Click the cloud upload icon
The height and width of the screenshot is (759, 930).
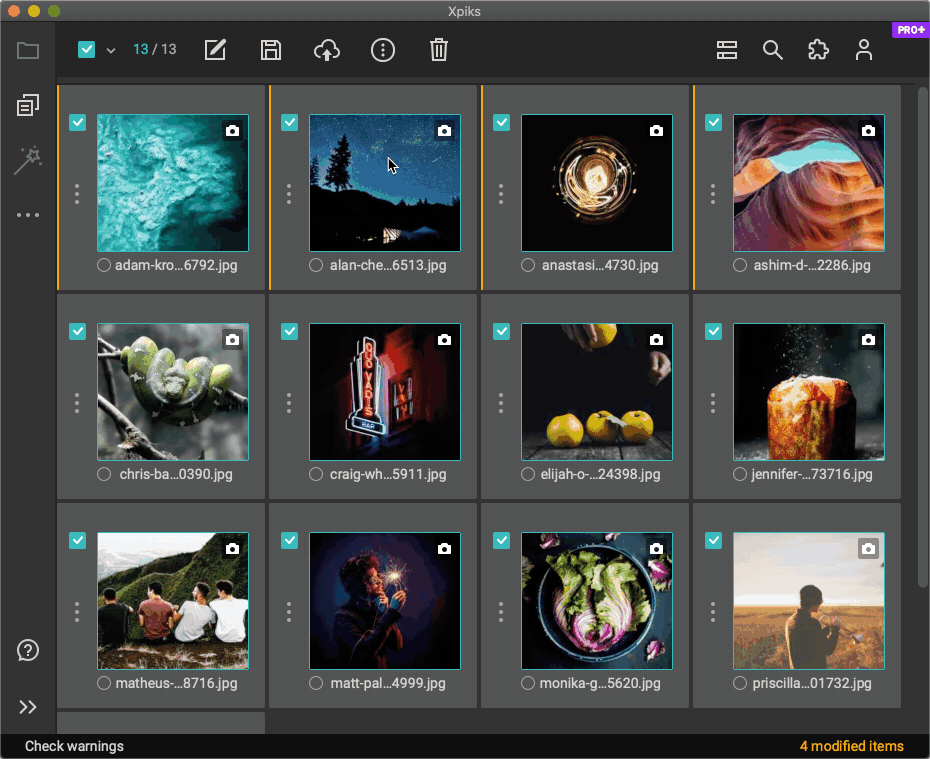(x=326, y=50)
